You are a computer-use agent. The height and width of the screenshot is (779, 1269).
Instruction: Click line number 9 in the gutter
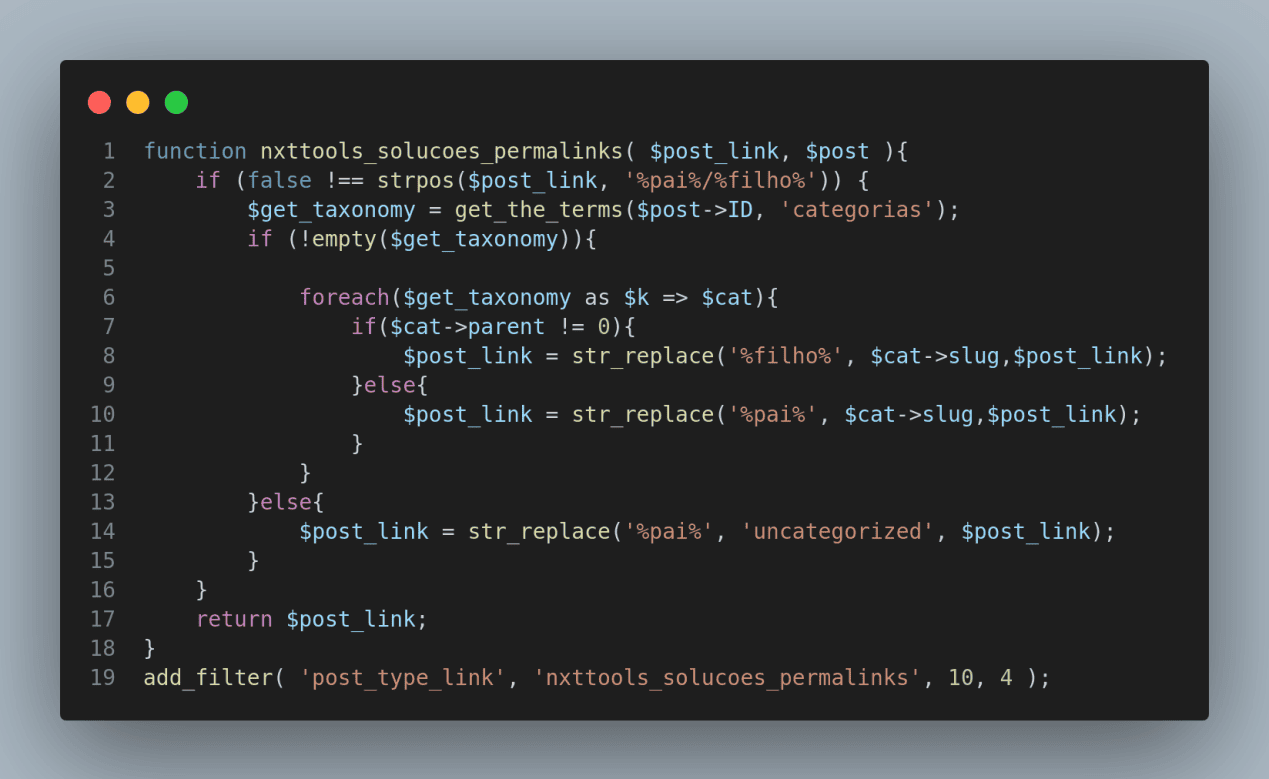(x=108, y=384)
